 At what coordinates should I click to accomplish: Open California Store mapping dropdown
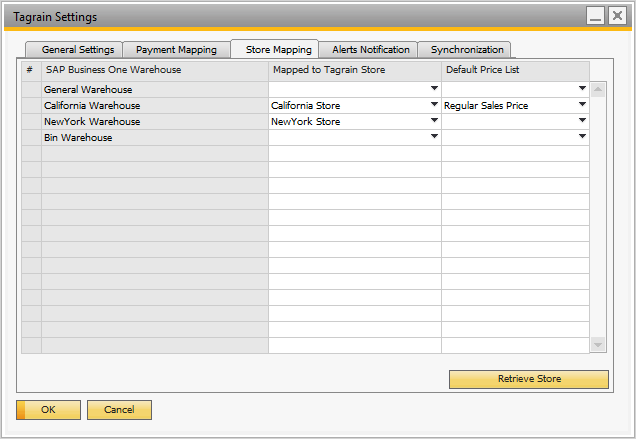click(434, 105)
